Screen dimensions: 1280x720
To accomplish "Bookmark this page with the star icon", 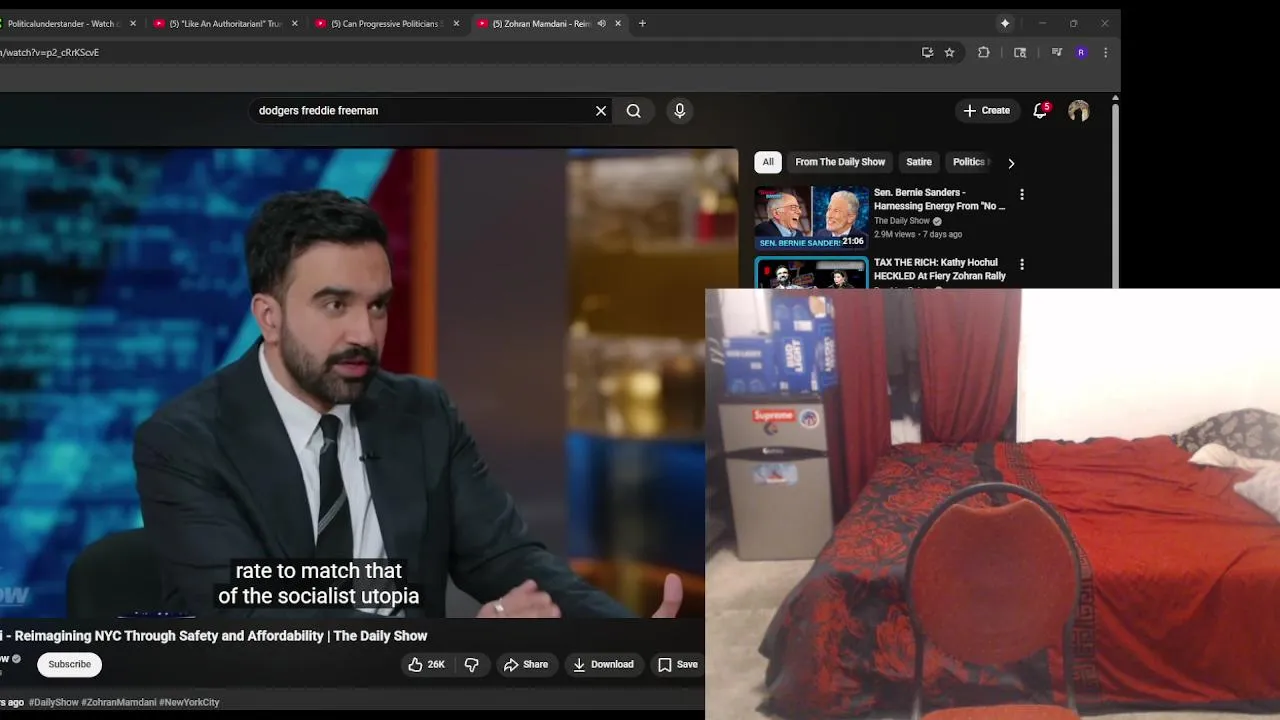I will 950,53.
